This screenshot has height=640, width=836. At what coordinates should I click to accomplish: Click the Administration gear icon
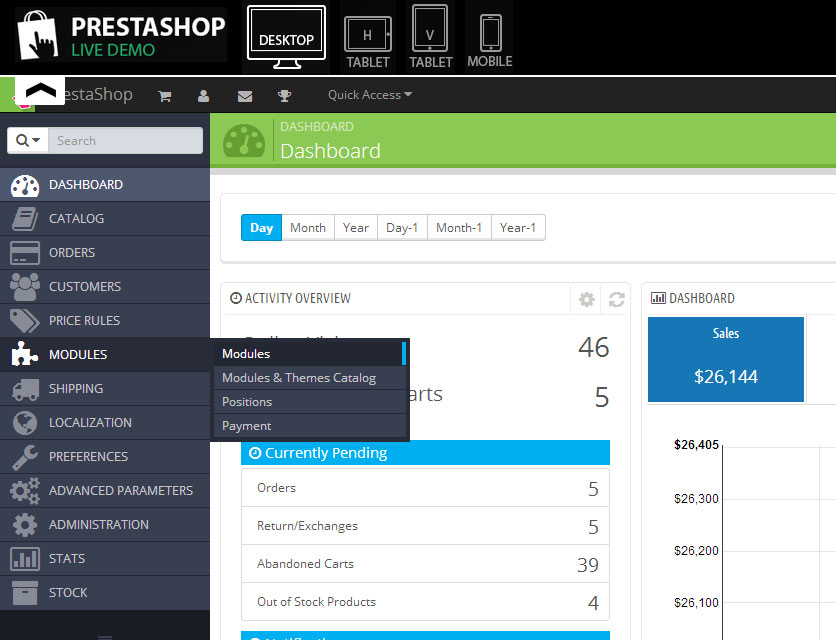point(25,525)
